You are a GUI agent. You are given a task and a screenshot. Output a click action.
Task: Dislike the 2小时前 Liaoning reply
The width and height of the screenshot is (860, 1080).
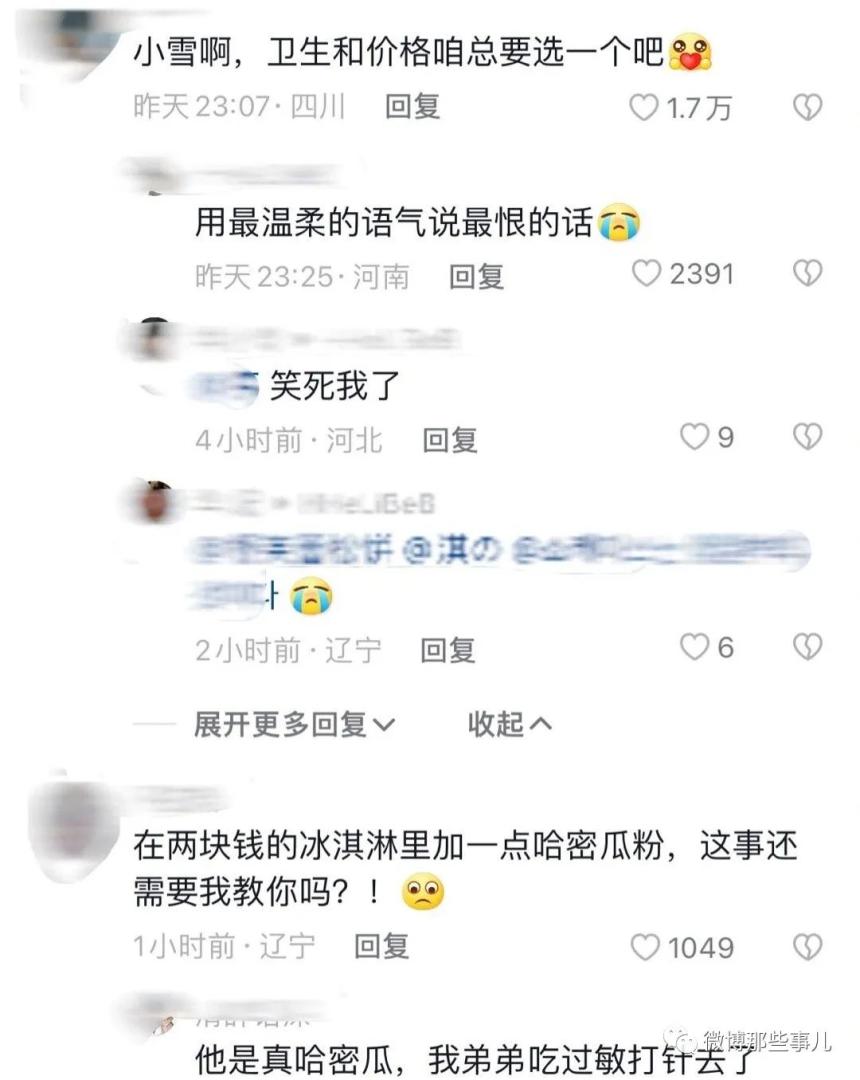808,647
